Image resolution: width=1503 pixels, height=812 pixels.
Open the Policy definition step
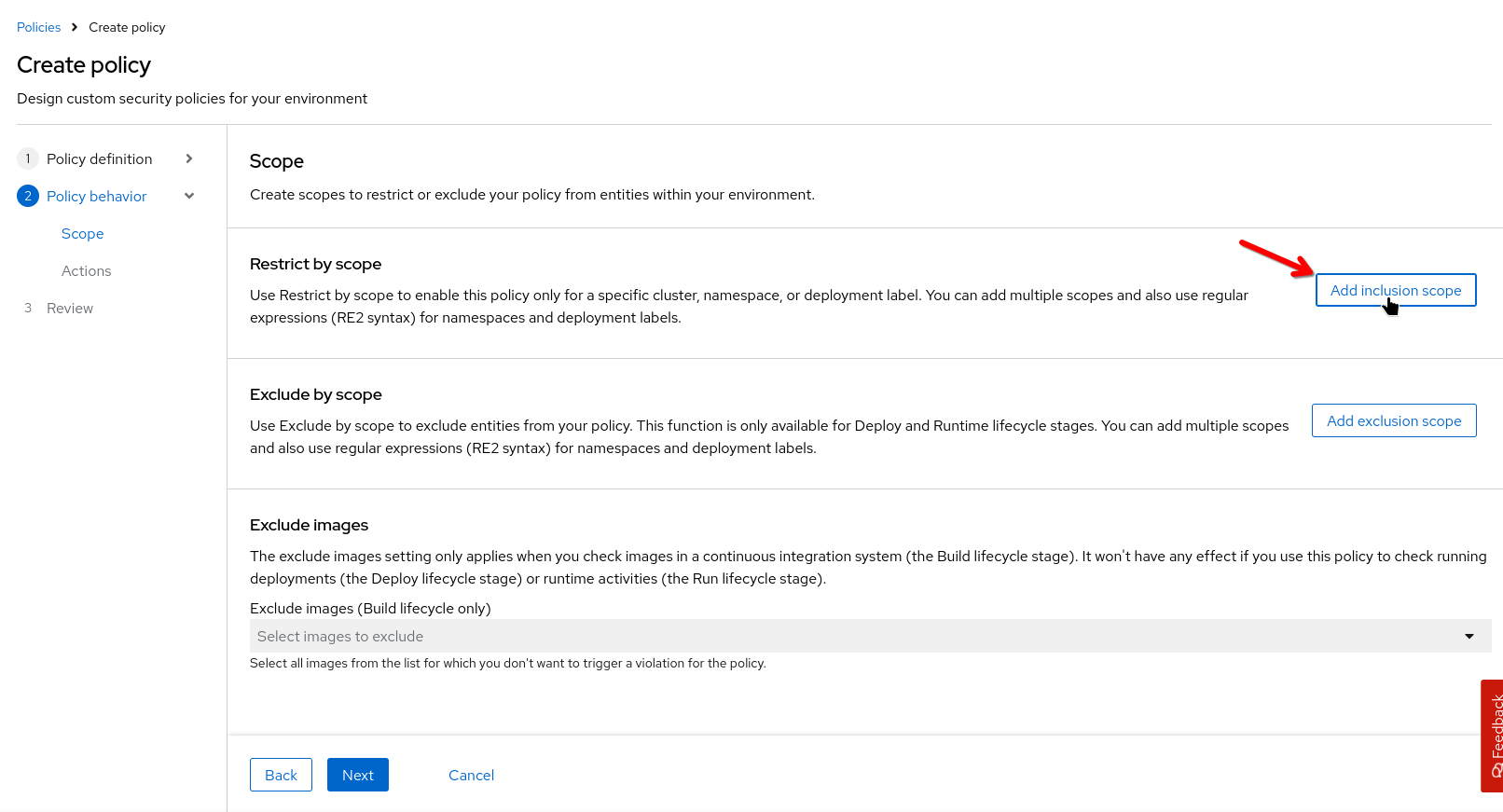point(99,158)
